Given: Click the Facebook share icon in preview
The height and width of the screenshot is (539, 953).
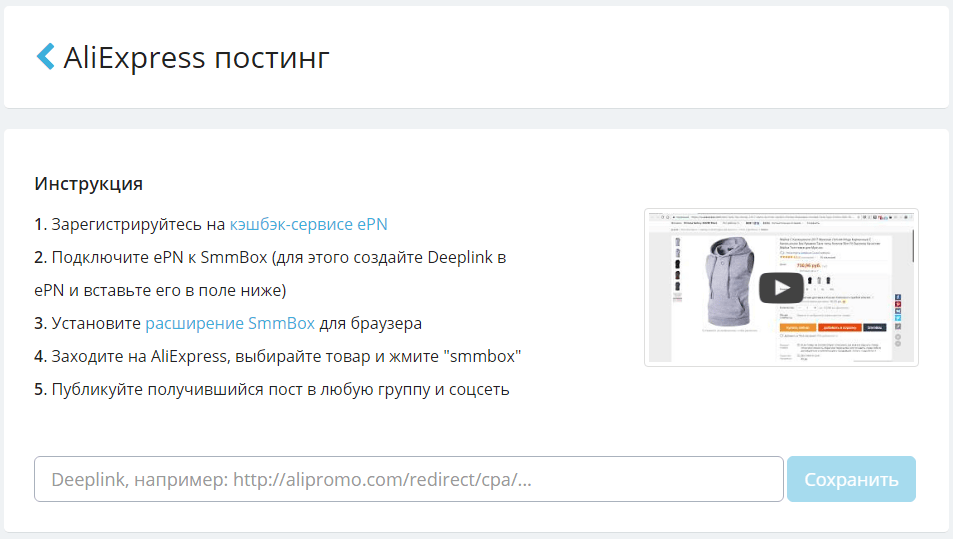Looking at the screenshot, I should tap(899, 298).
